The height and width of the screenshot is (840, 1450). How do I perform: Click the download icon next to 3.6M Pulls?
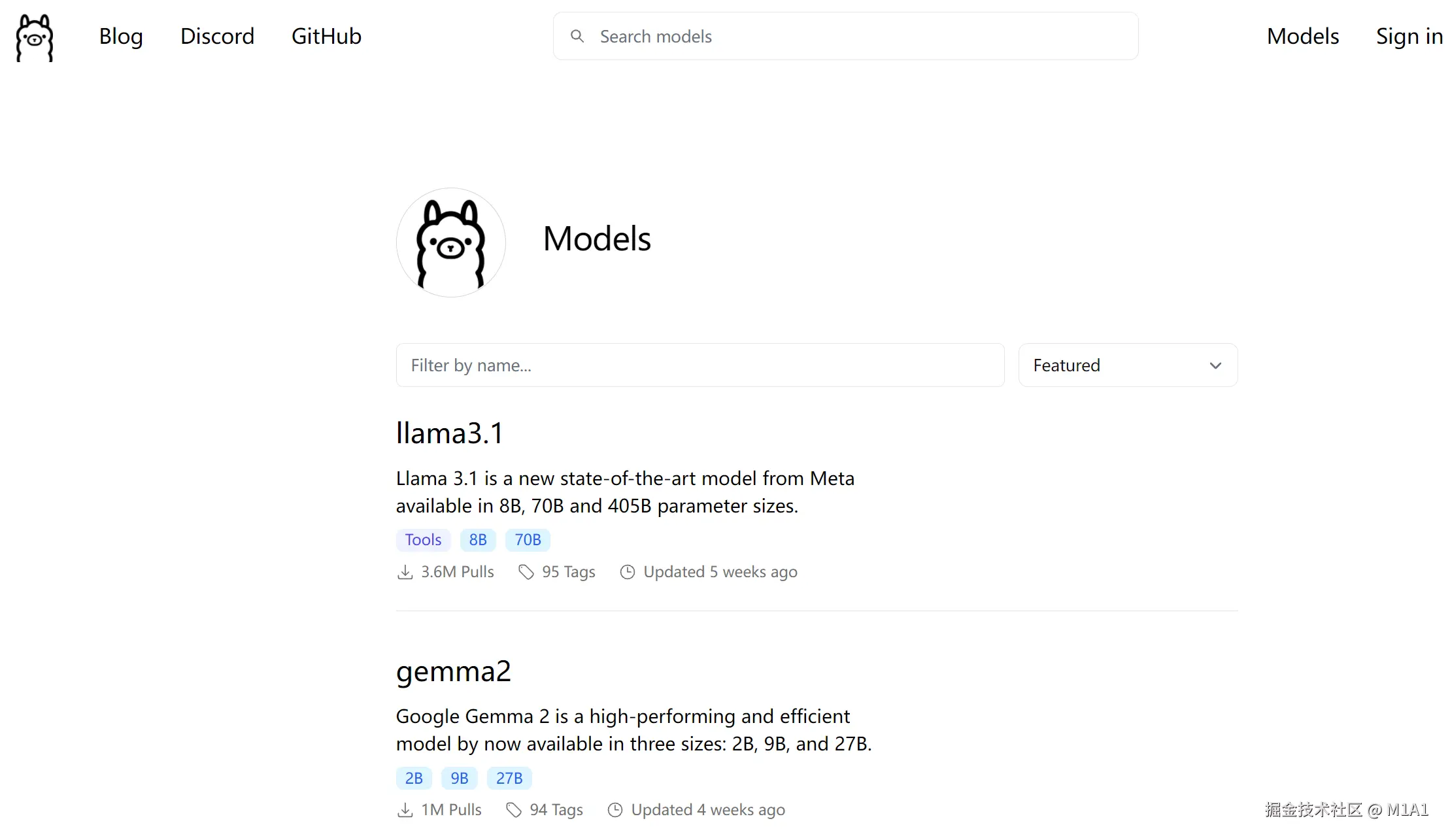click(x=405, y=572)
